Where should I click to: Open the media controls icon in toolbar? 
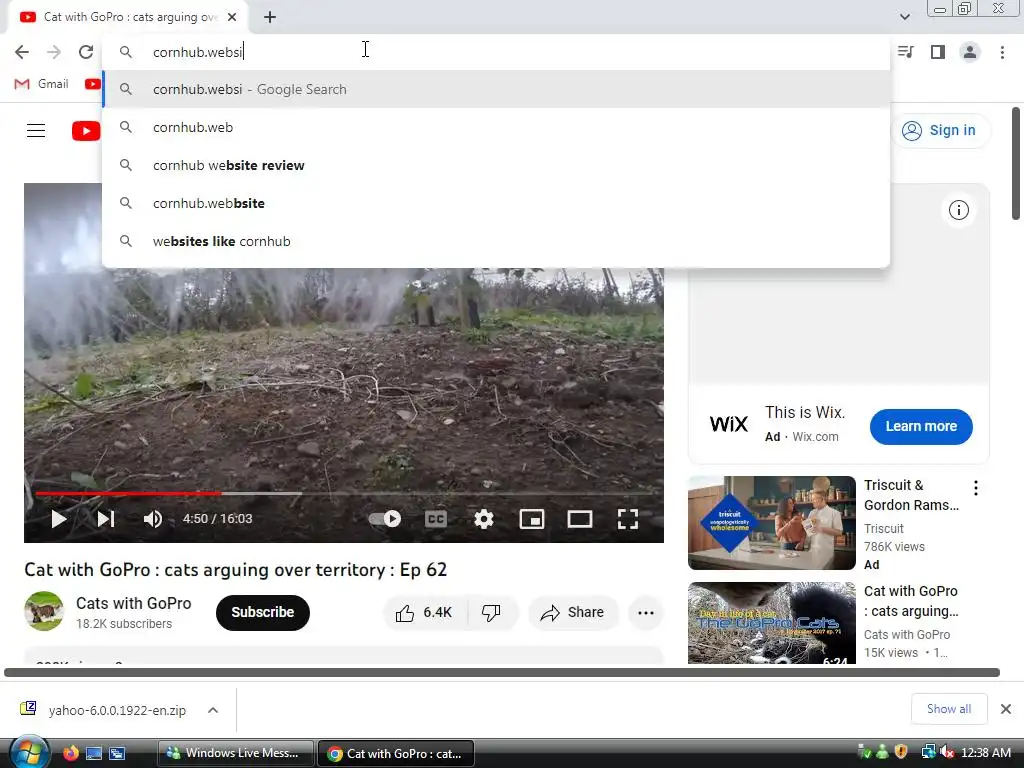coord(906,52)
